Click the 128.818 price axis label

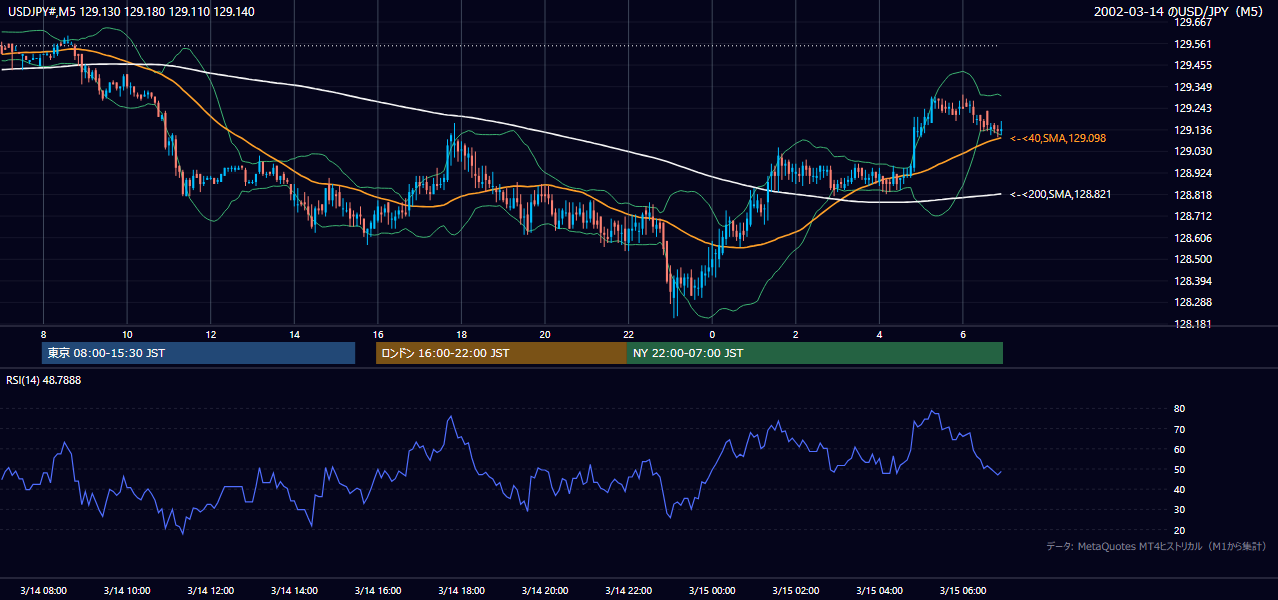[1193, 195]
